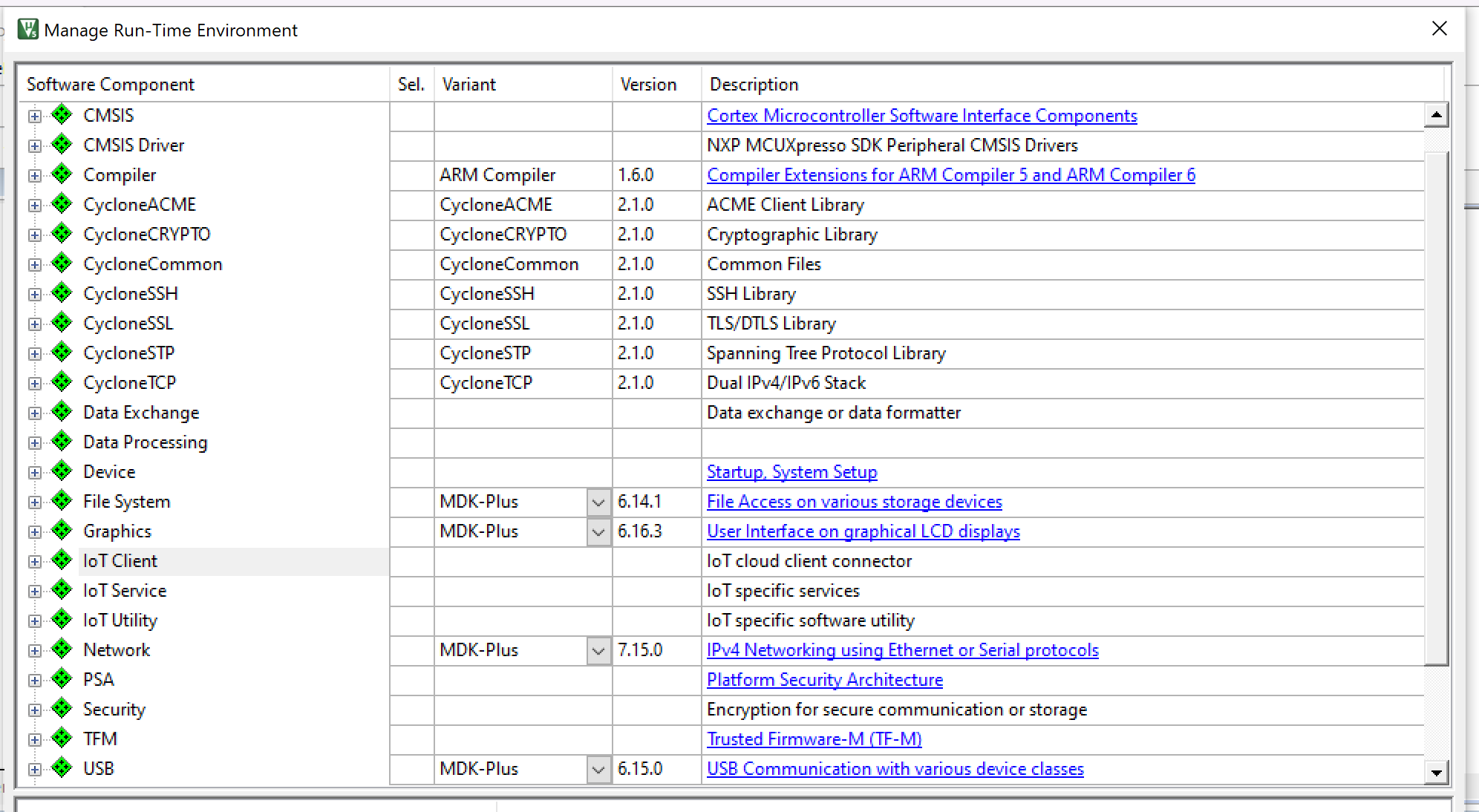Viewport: 1479px width, 812px height.
Task: Click the Device component icon
Action: coord(61,471)
